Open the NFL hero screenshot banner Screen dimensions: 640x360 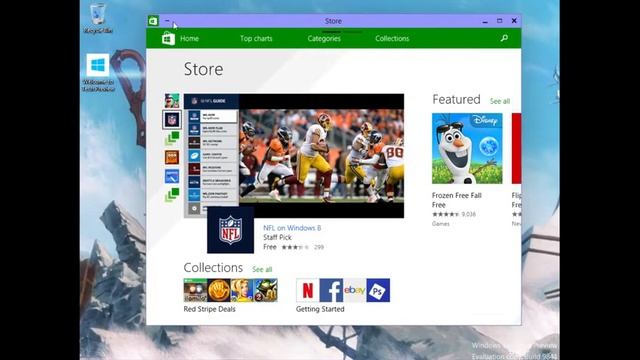[x=294, y=156]
